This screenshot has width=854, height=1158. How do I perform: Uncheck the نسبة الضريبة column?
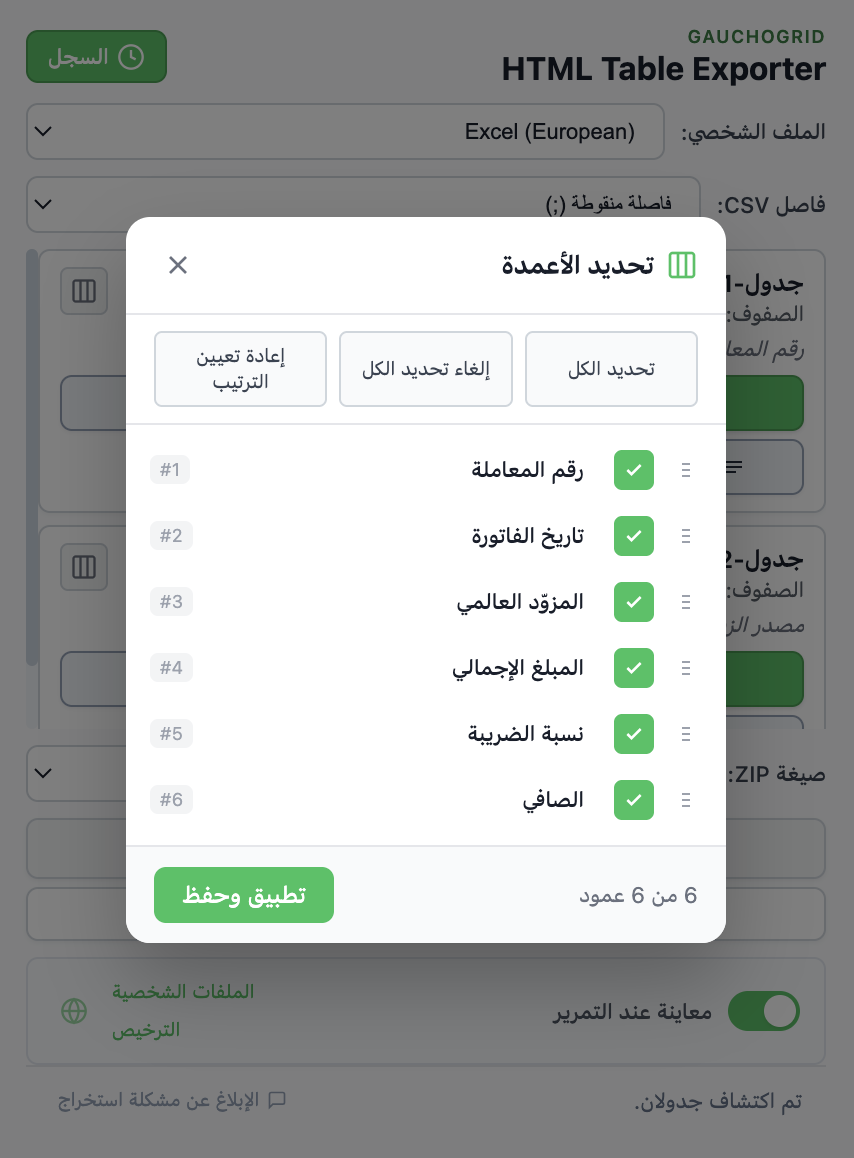[634, 733]
